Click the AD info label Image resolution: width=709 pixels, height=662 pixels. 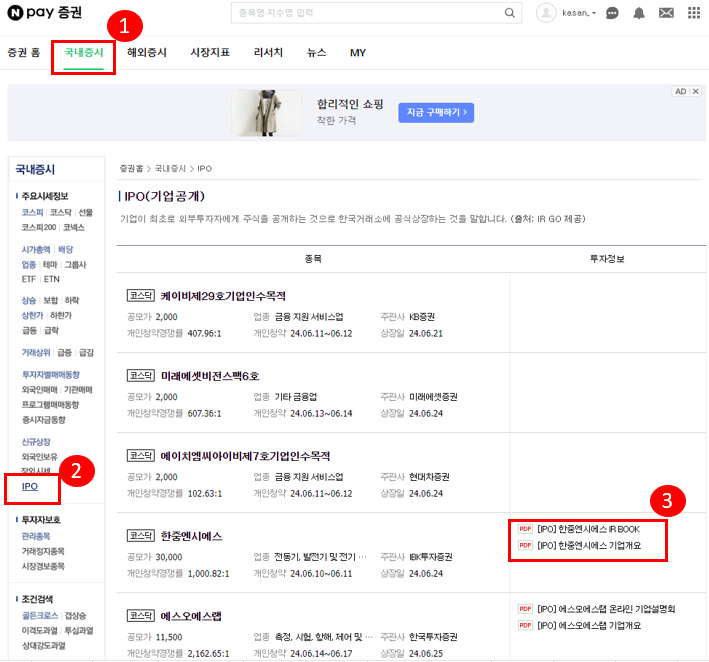(681, 91)
